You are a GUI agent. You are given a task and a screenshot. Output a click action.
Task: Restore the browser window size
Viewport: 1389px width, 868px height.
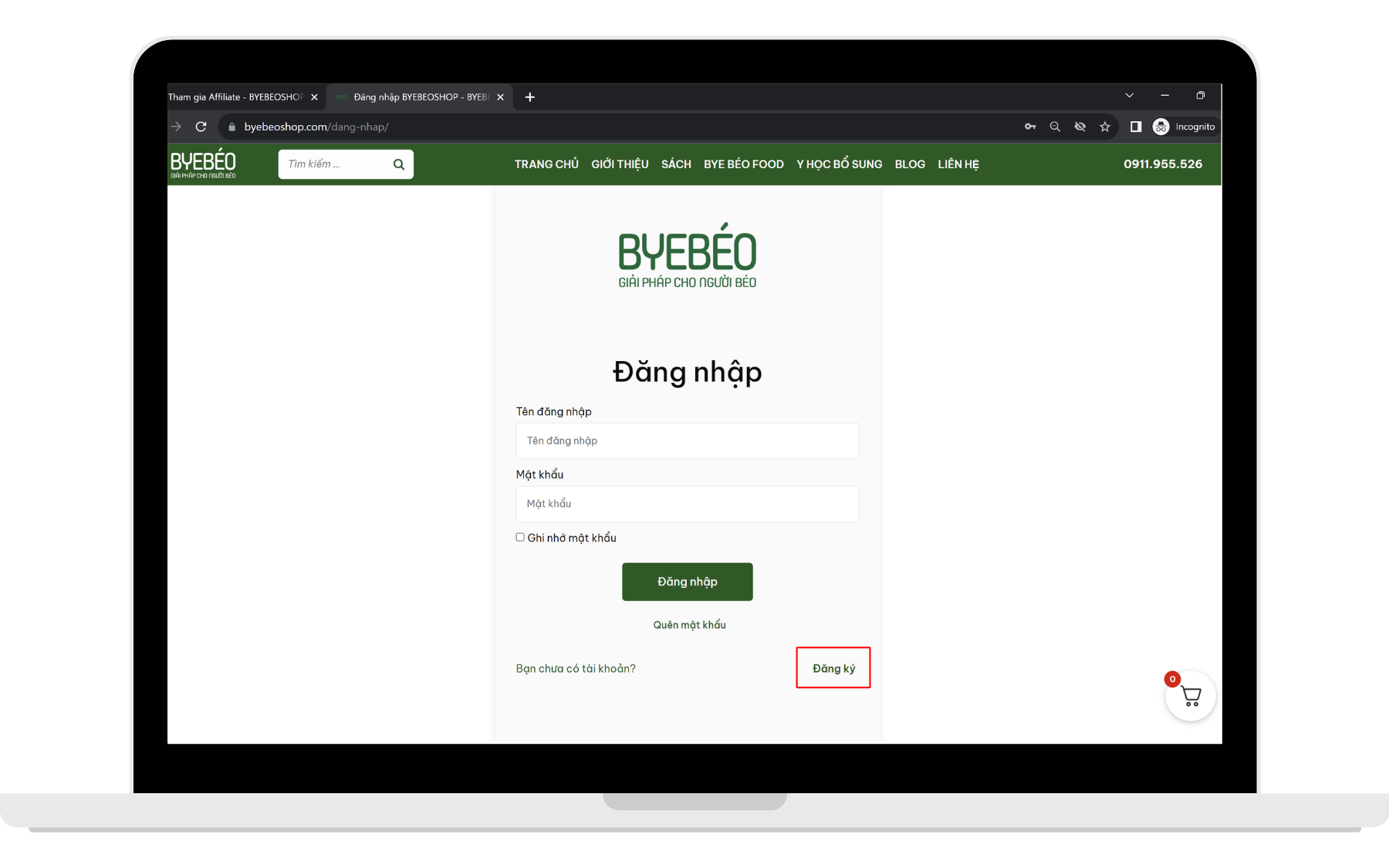1201,96
